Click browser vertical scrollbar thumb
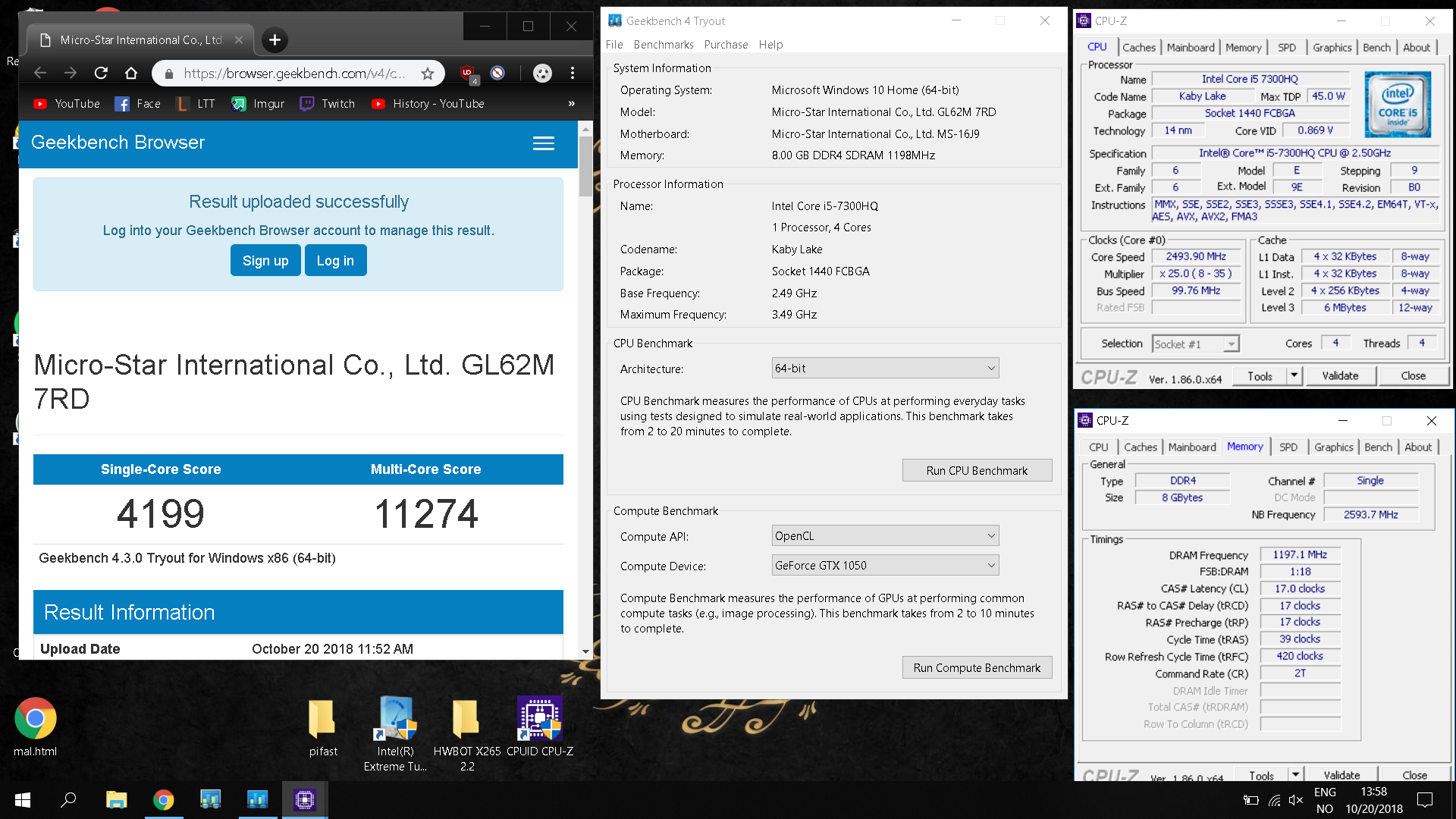The width and height of the screenshot is (1456, 819). tap(585, 167)
